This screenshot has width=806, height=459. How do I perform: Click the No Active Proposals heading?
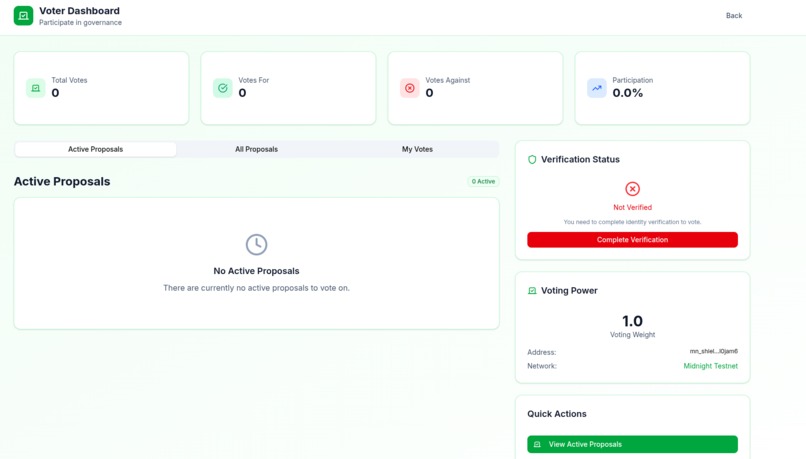257,271
